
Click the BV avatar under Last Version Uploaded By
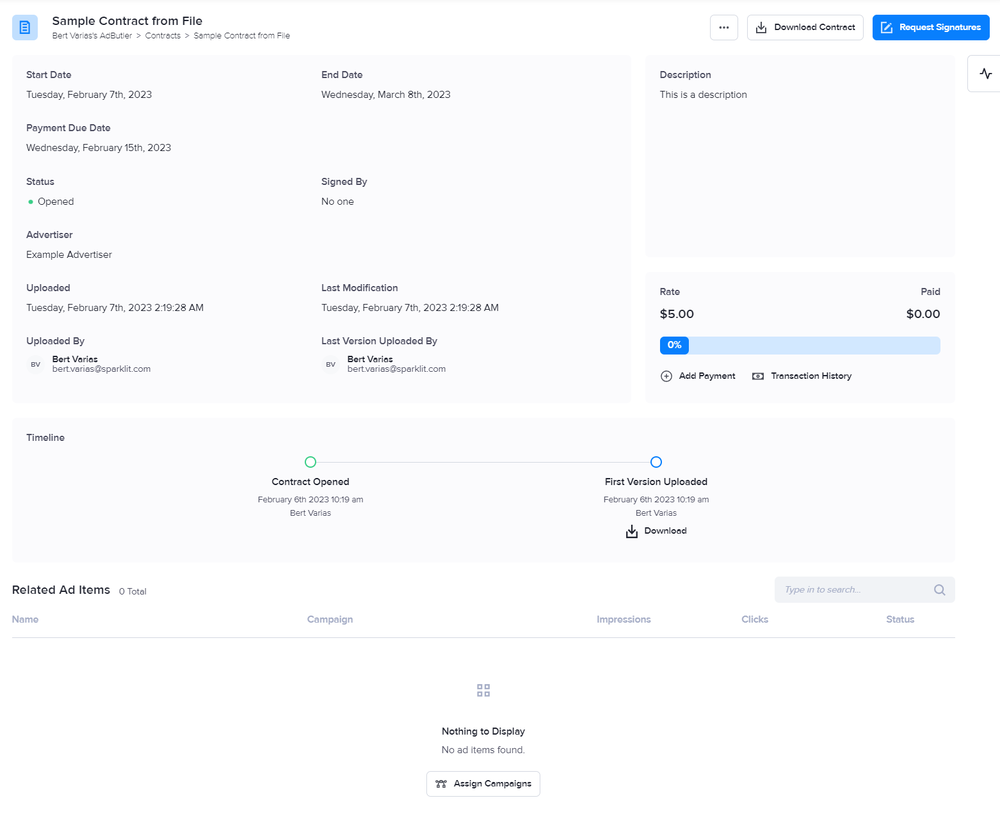click(x=330, y=364)
